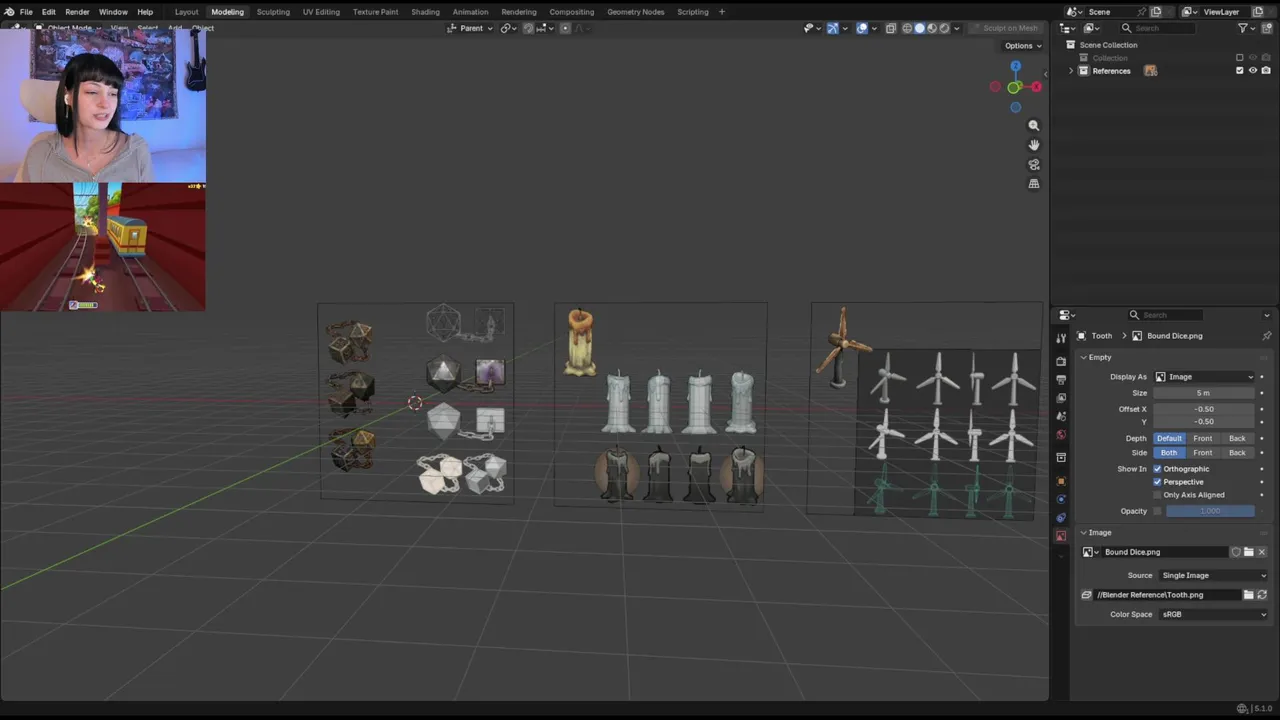Viewport: 1280px width, 720px height.
Task: Click the Blender logo icon
Action: point(9,12)
